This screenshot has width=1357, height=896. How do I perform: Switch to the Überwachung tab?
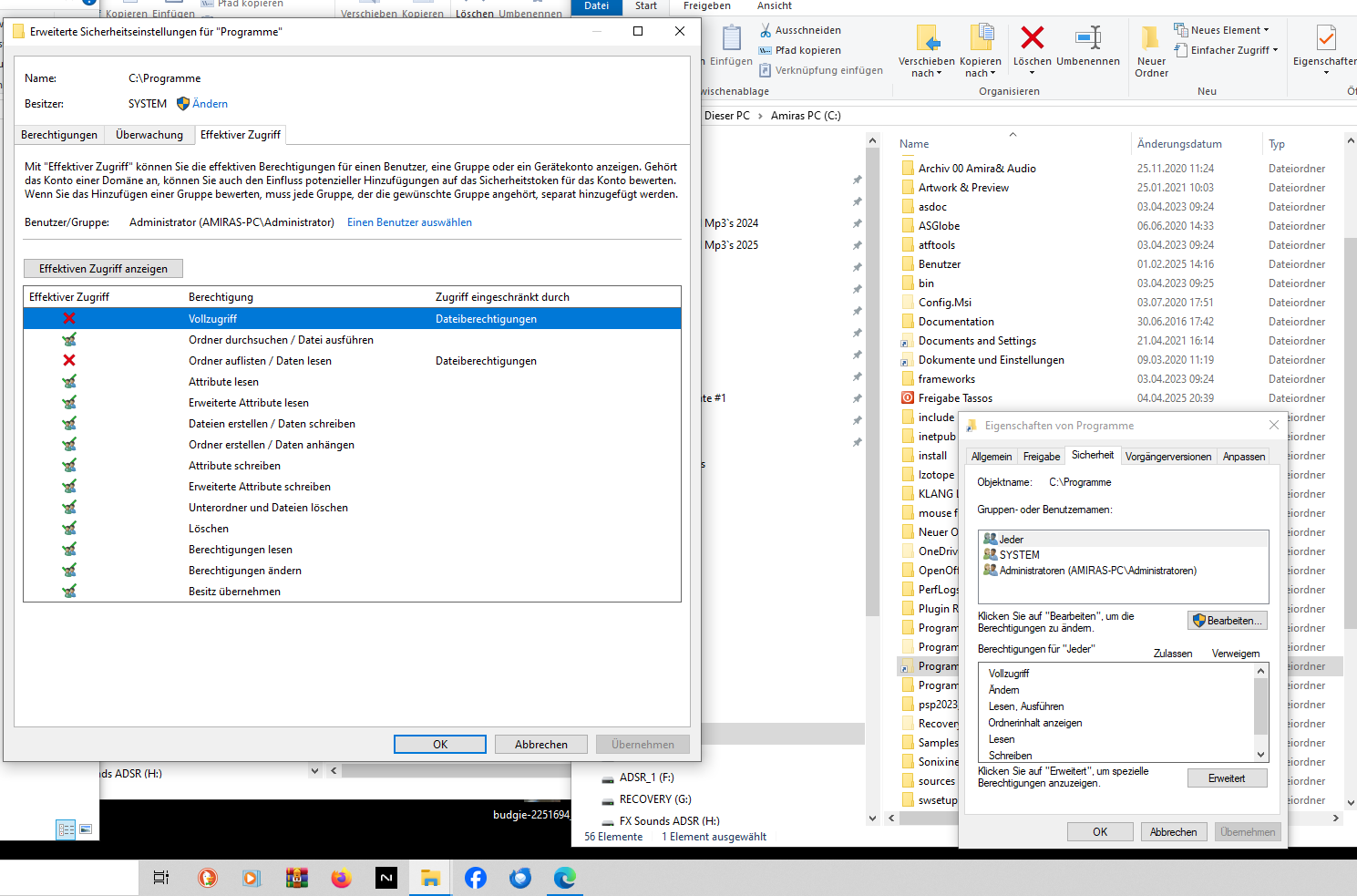149,135
